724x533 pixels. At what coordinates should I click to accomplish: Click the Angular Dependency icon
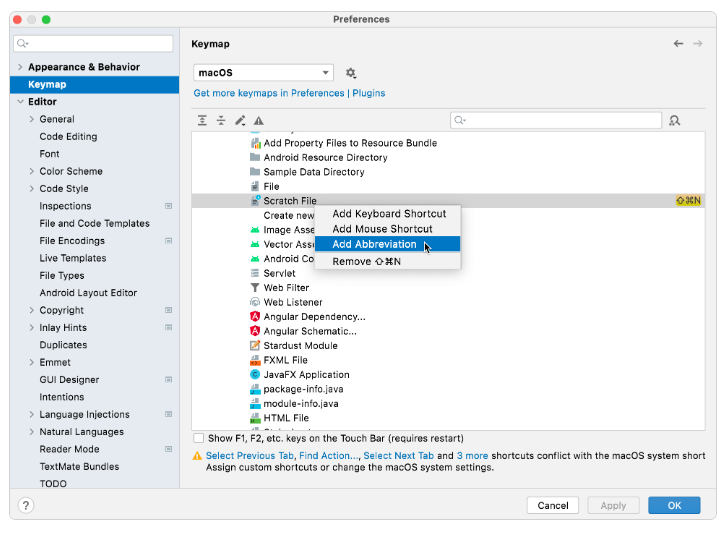click(255, 316)
